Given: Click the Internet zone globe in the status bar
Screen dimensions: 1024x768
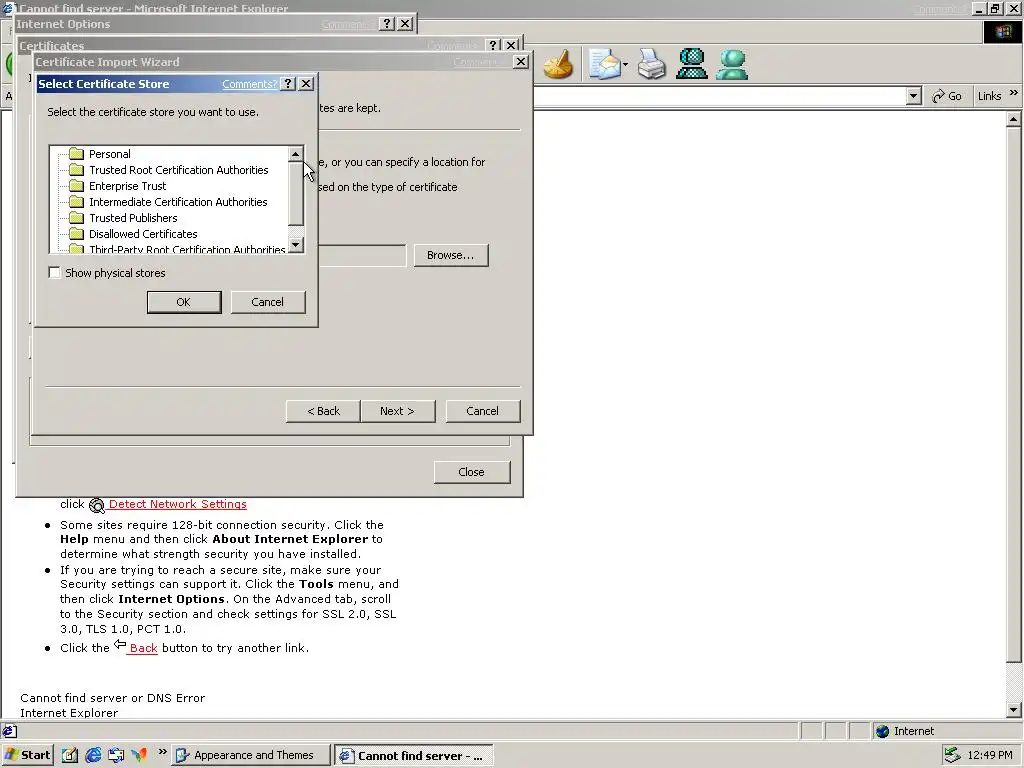Looking at the screenshot, I should tap(882, 731).
